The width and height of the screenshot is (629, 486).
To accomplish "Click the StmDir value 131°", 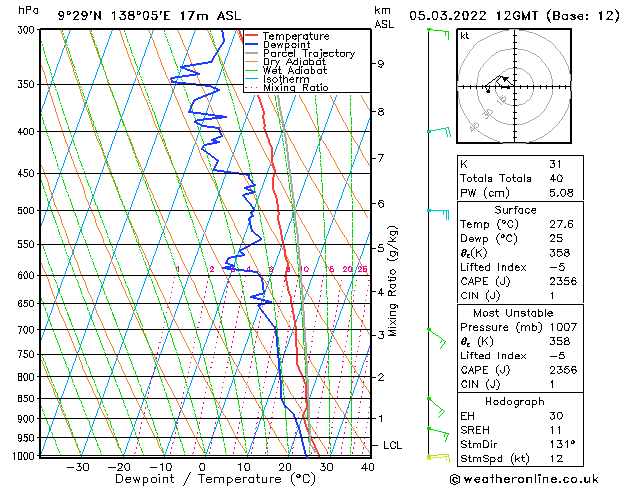I will (562, 444).
